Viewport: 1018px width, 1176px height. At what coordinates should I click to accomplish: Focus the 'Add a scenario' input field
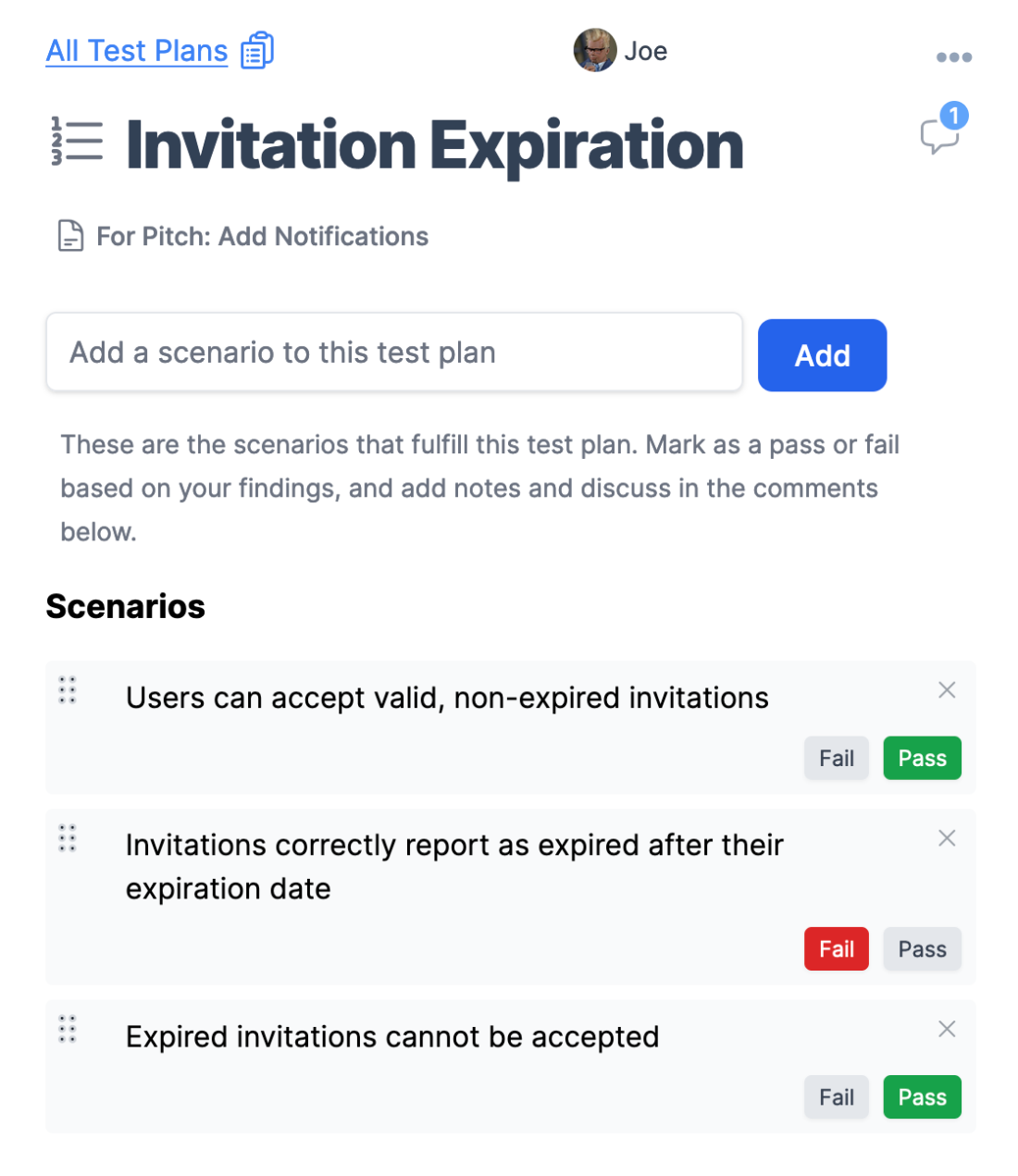394,352
